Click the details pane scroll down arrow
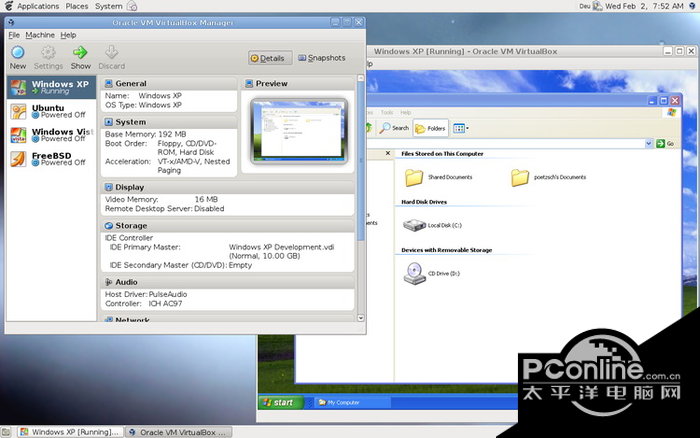Screen dimensions: 700x438 tap(361, 318)
